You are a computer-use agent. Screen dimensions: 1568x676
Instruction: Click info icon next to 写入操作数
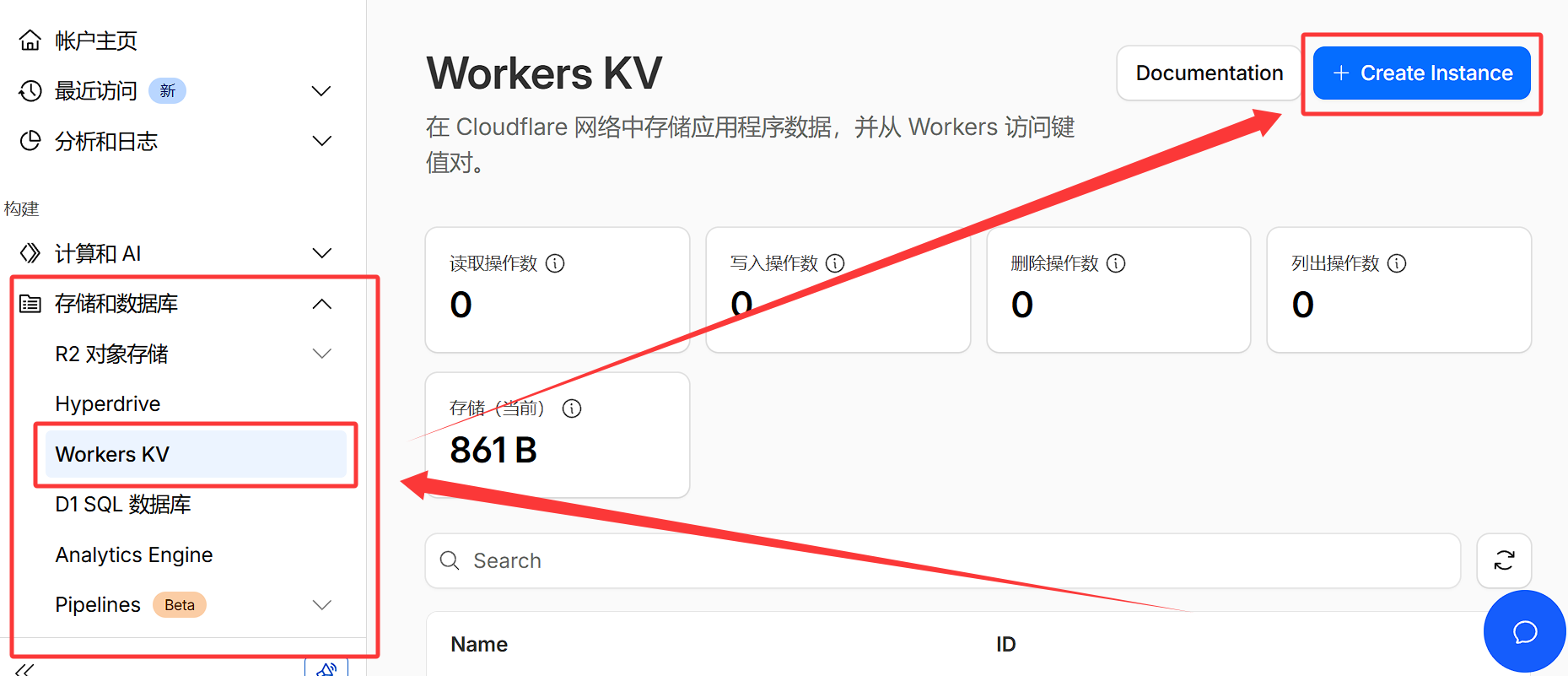(835, 263)
